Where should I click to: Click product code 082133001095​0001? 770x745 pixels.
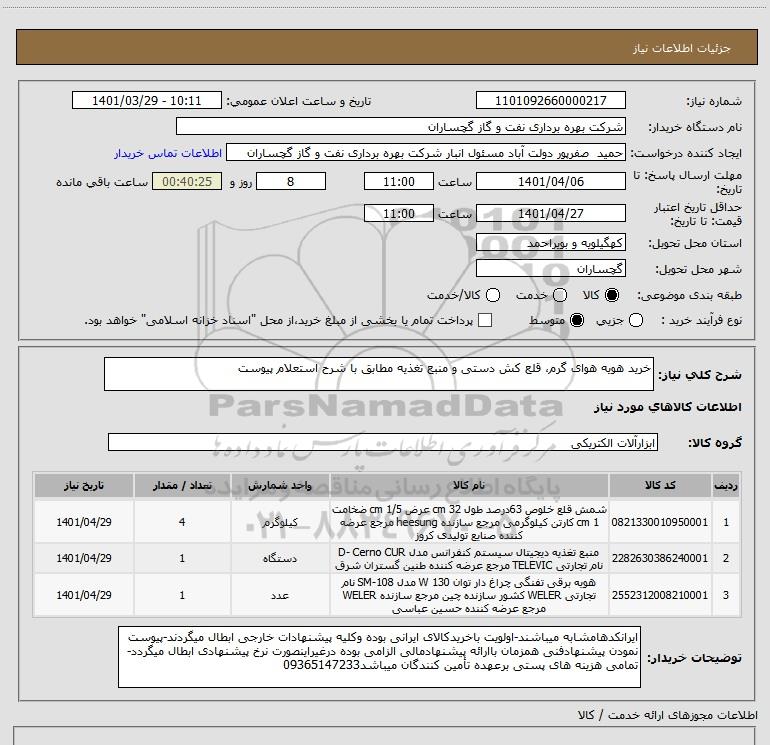click(x=660, y=522)
